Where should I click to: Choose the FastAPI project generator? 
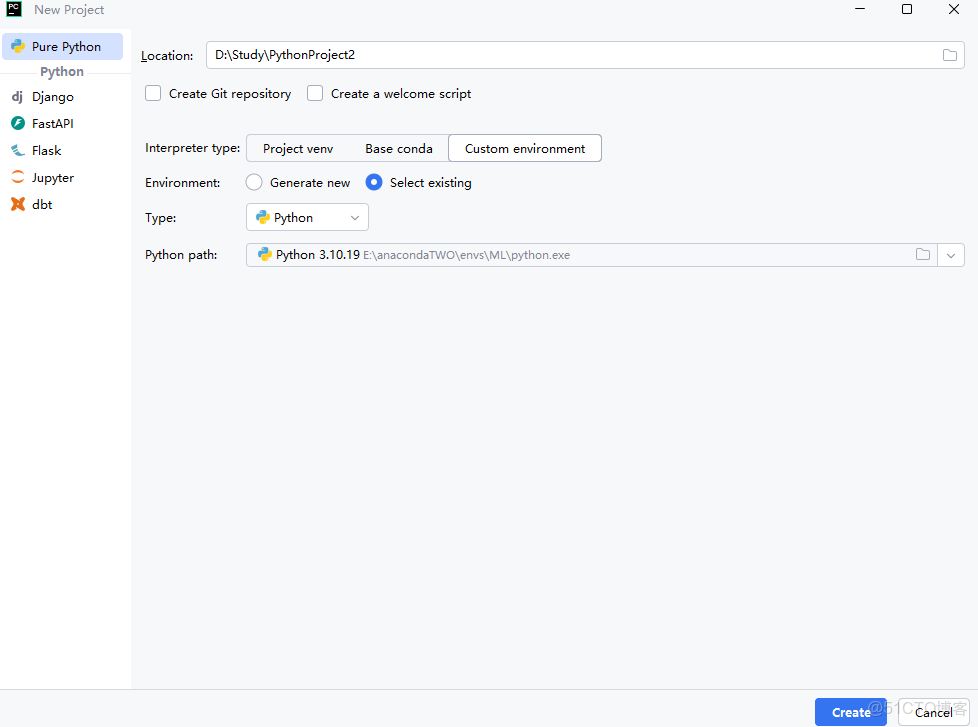pyautogui.click(x=52, y=123)
